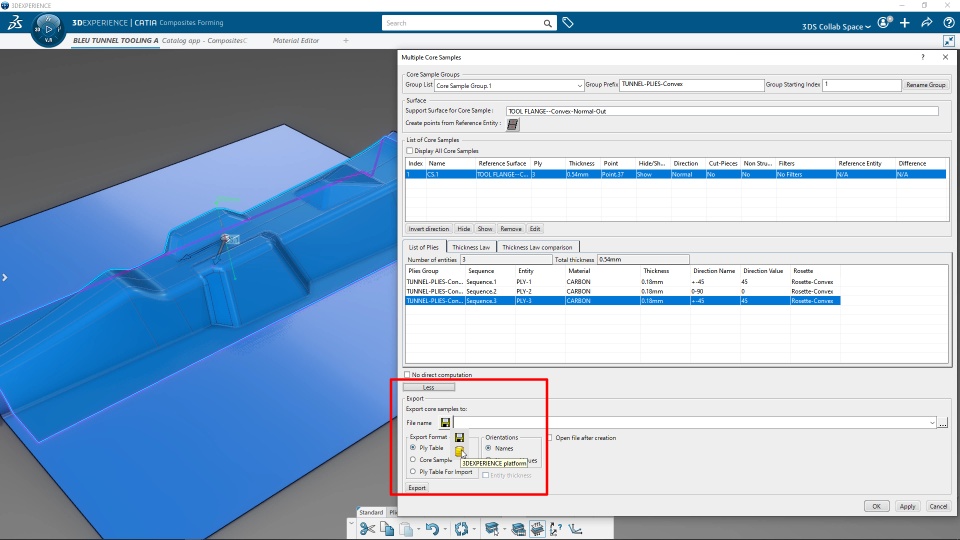Click the expand panel icon below top bar

(x=948, y=41)
